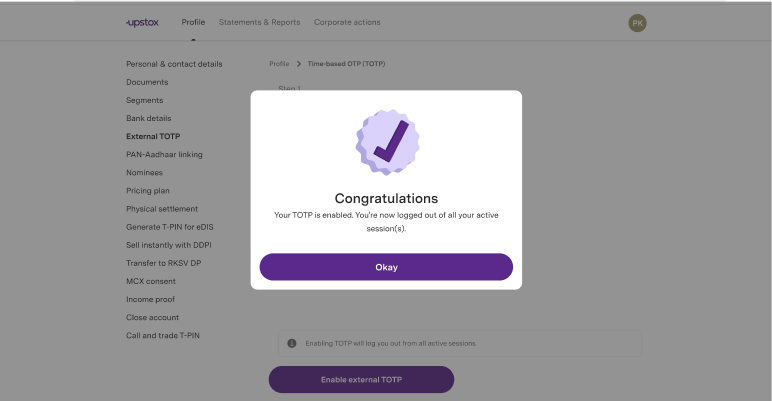Open Pricing plan section

[x=148, y=190]
